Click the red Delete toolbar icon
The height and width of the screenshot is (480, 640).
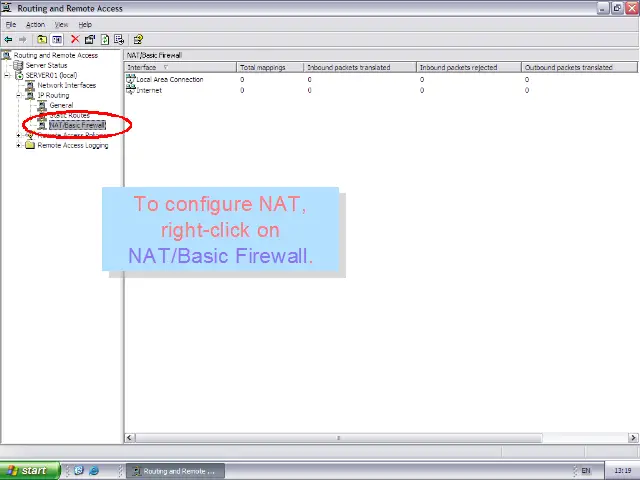(x=75, y=40)
